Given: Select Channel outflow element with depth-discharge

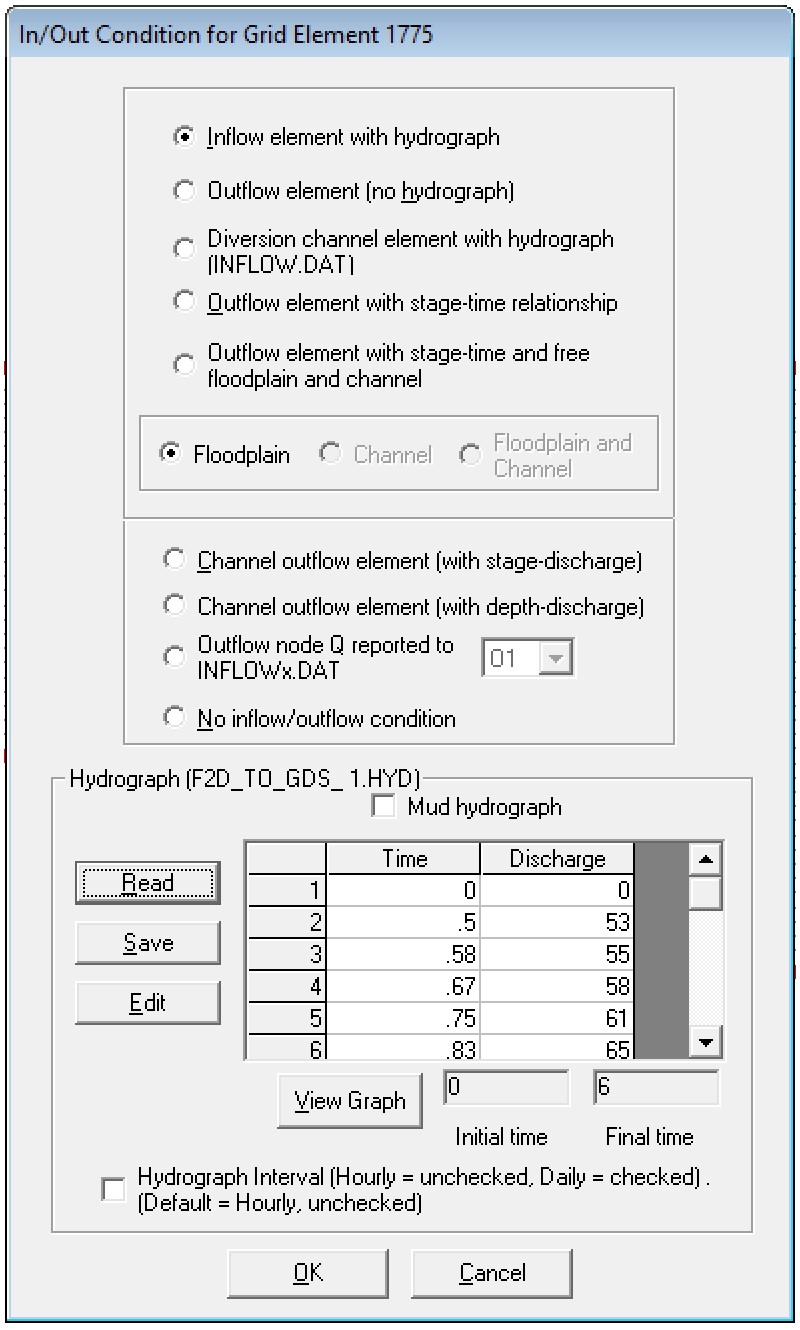Looking at the screenshot, I should [x=174, y=607].
